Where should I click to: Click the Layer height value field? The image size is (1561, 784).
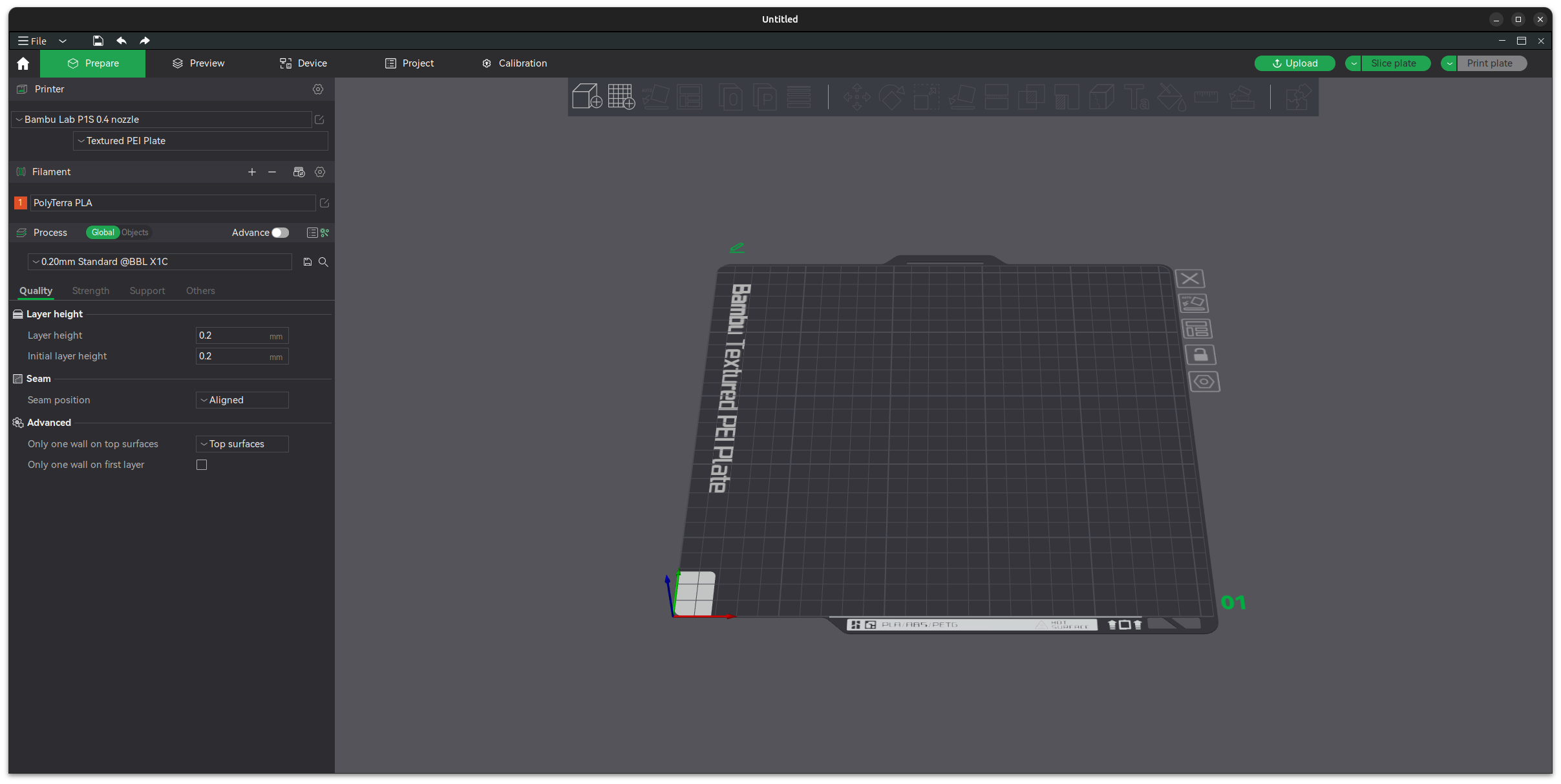(242, 335)
